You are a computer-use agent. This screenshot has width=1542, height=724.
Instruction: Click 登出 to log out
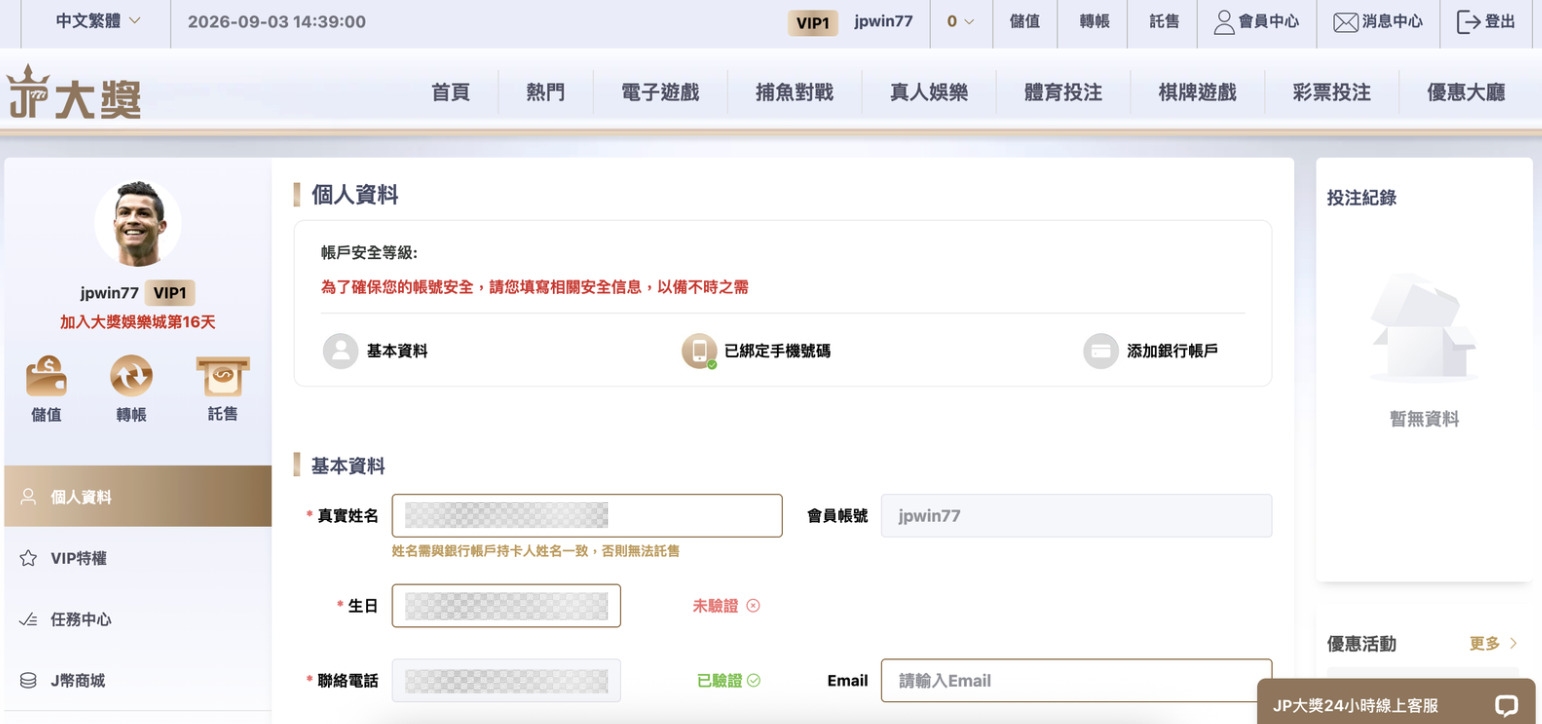(x=1486, y=22)
